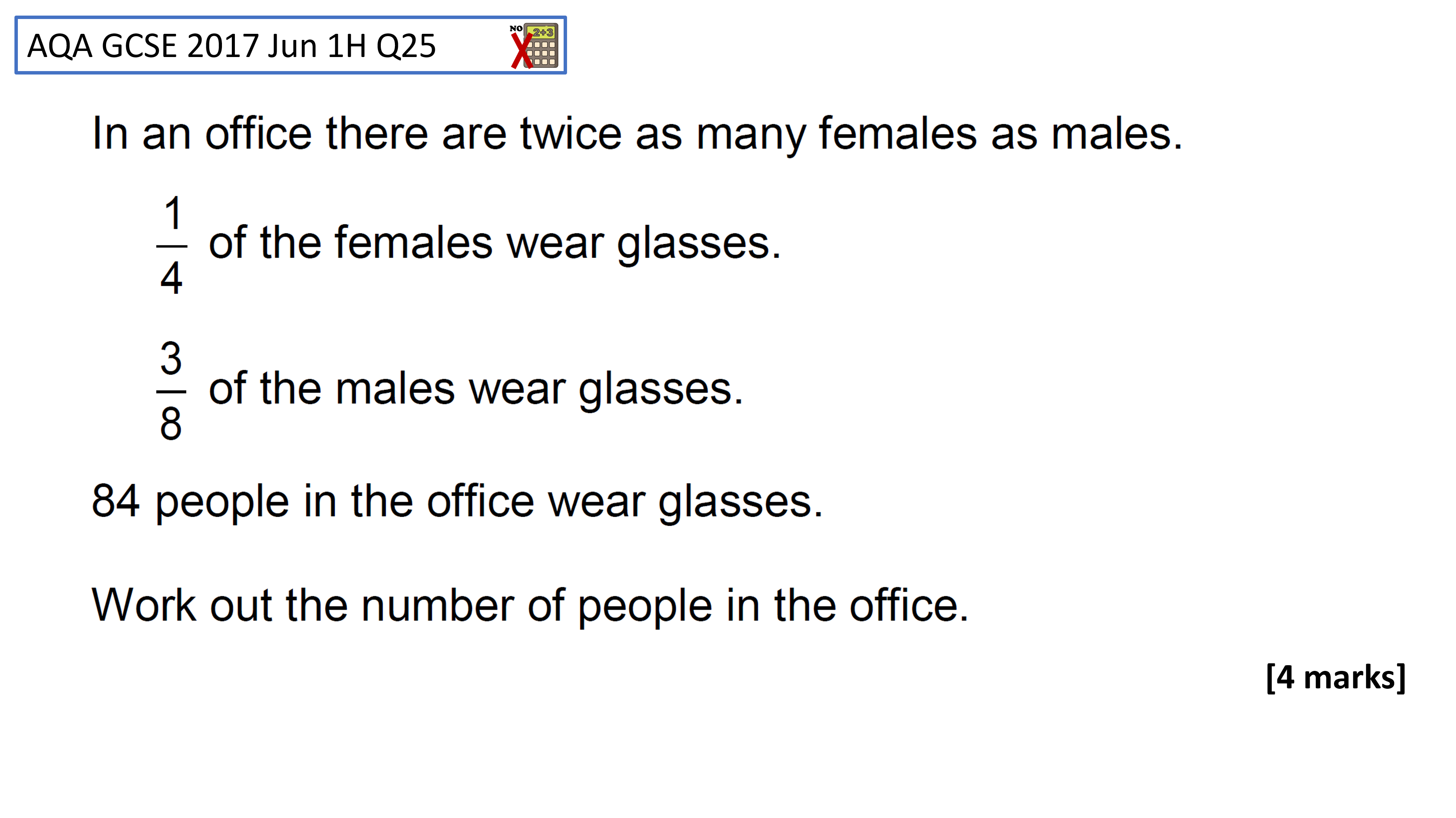Viewport: 1456px width, 818px height.
Task: Click the word 'twice' in the first line
Action: click(571, 133)
